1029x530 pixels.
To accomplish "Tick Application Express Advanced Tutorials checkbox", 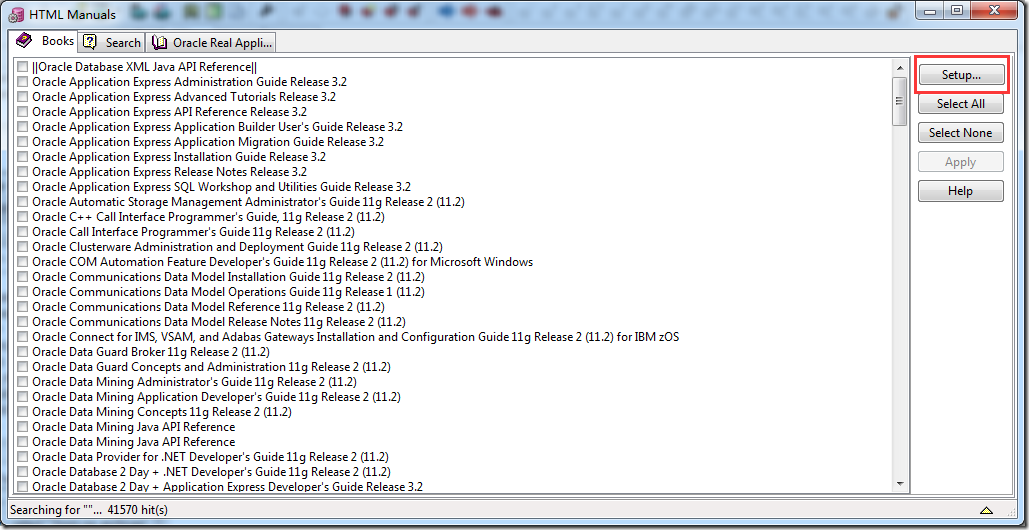I will (x=22, y=97).
